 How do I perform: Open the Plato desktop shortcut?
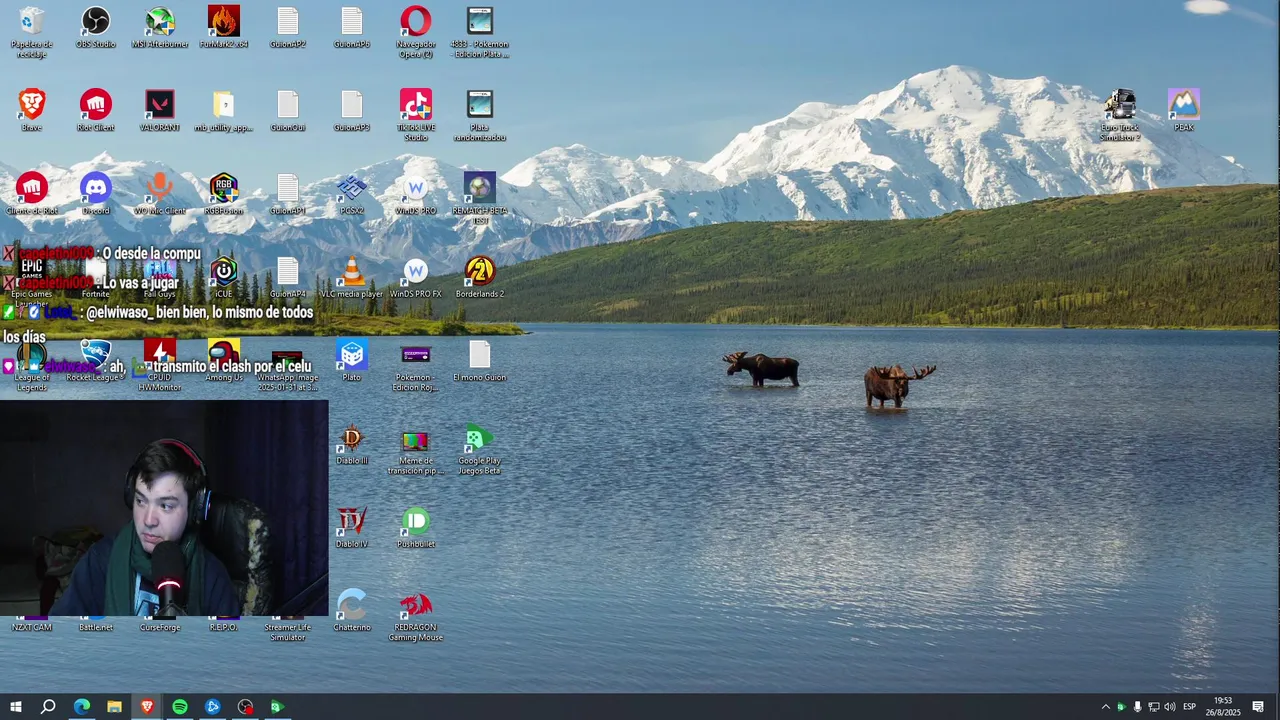pos(352,360)
